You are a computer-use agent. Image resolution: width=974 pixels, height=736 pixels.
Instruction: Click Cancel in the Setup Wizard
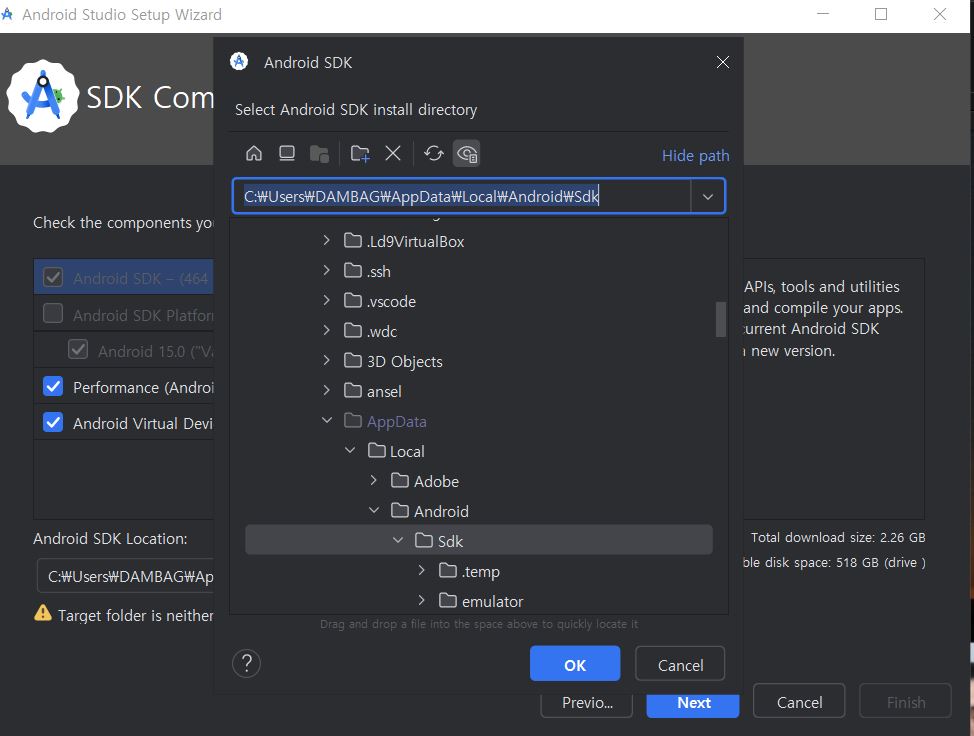pyautogui.click(x=799, y=701)
